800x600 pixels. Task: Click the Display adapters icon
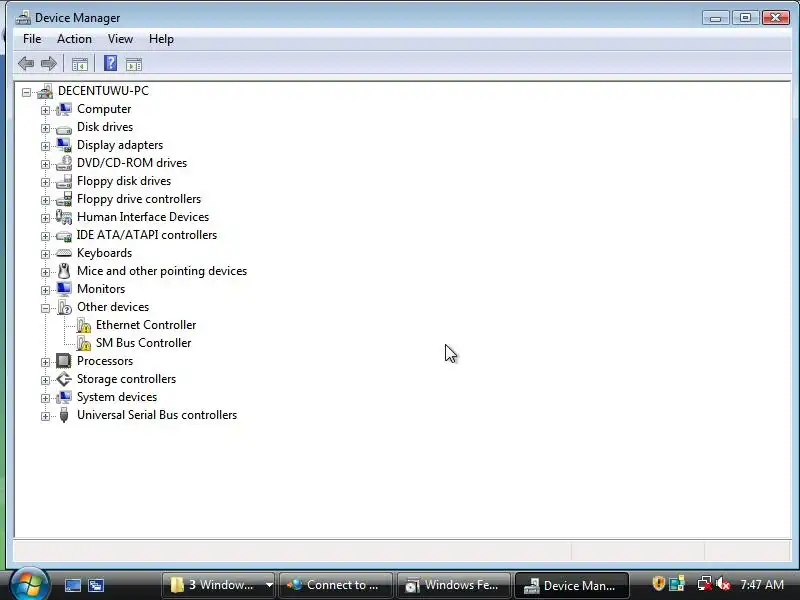point(64,145)
